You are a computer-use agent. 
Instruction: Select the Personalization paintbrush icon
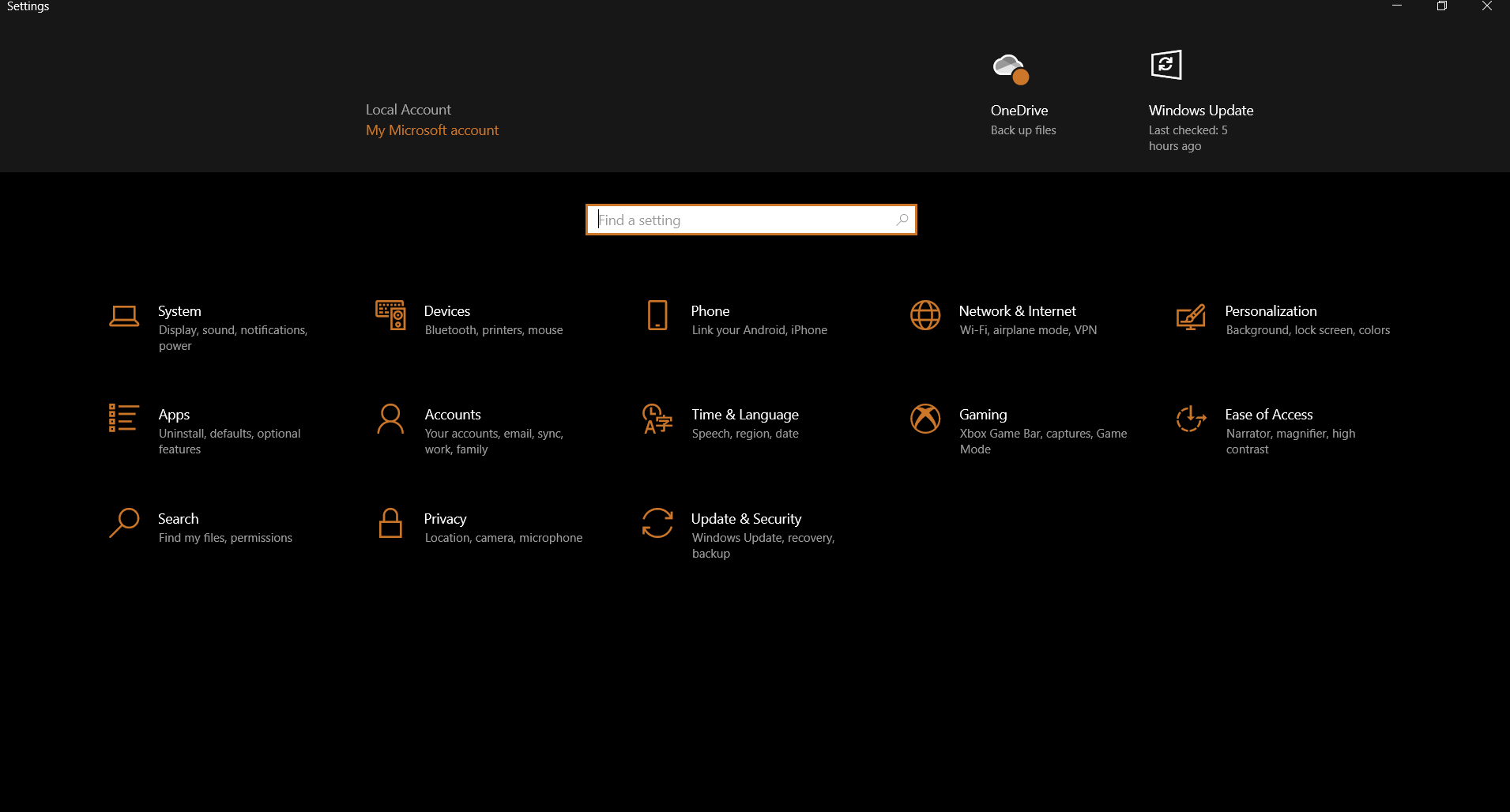1191,317
